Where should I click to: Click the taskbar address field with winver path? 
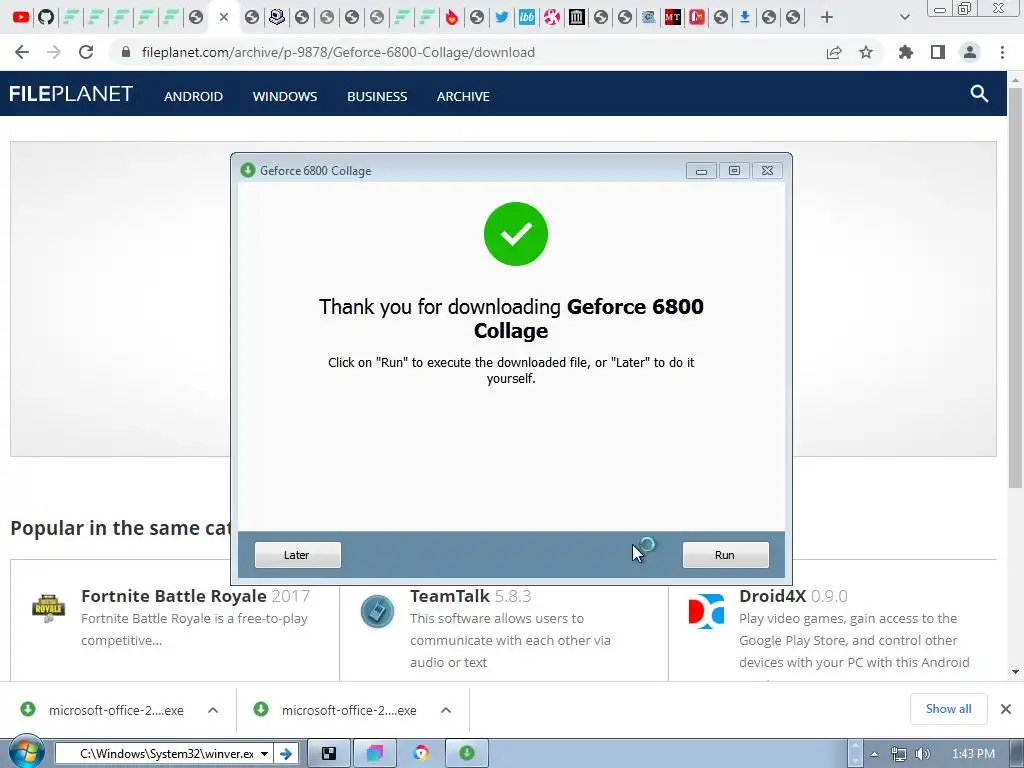pyautogui.click(x=167, y=754)
